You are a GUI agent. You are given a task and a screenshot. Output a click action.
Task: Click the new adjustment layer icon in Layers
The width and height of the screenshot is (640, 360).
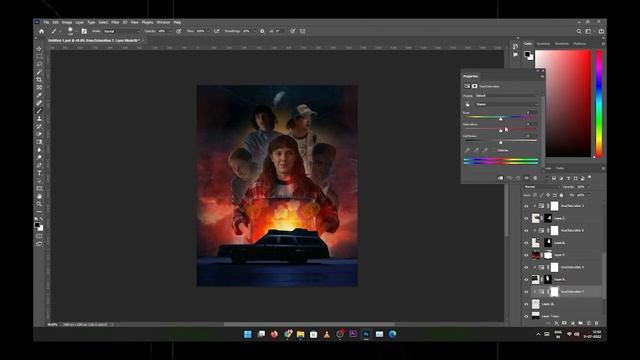click(573, 323)
